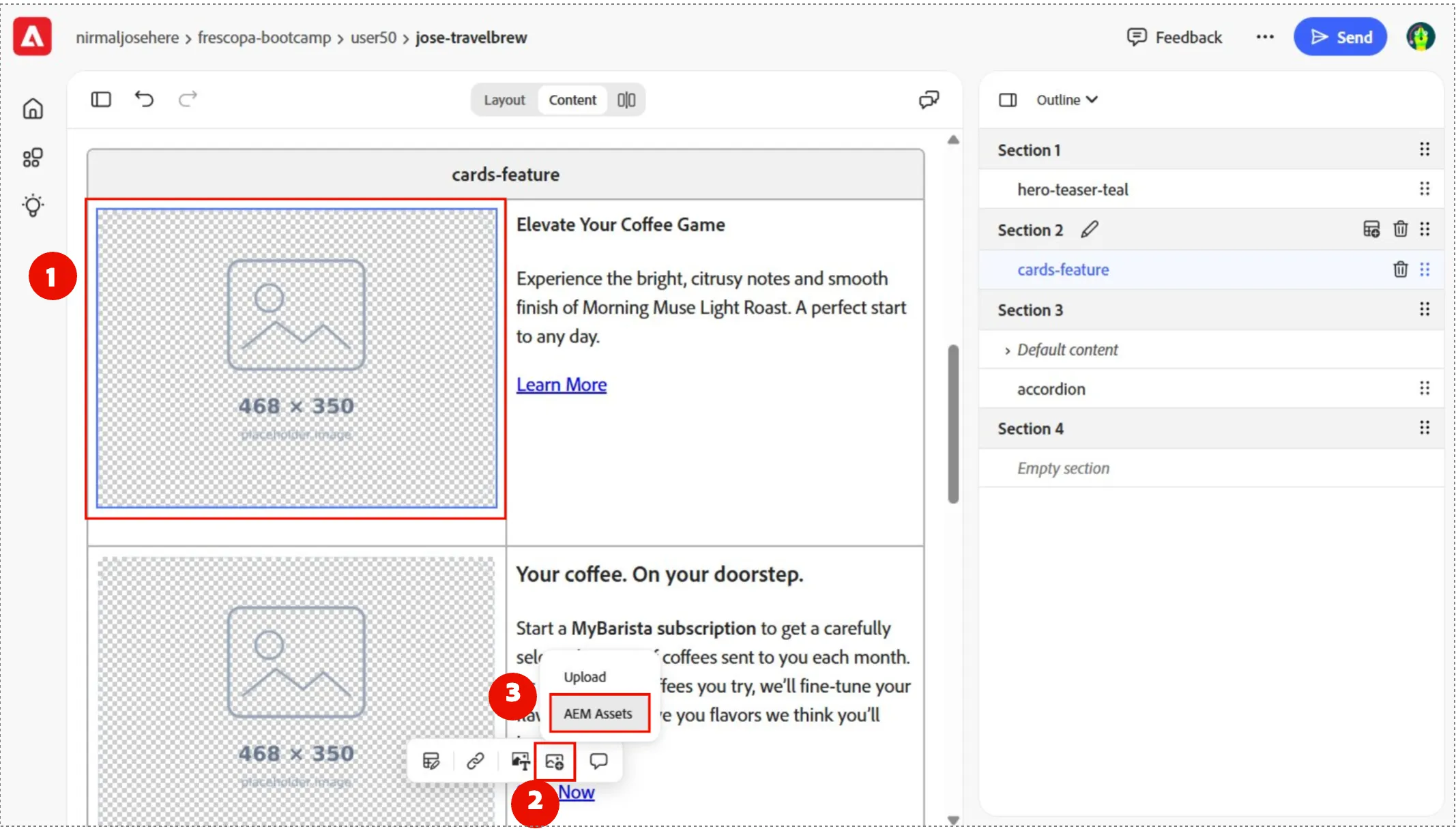The image size is (1456, 831).
Task: Click the edit pencil next to Section 2
Action: [1090, 229]
